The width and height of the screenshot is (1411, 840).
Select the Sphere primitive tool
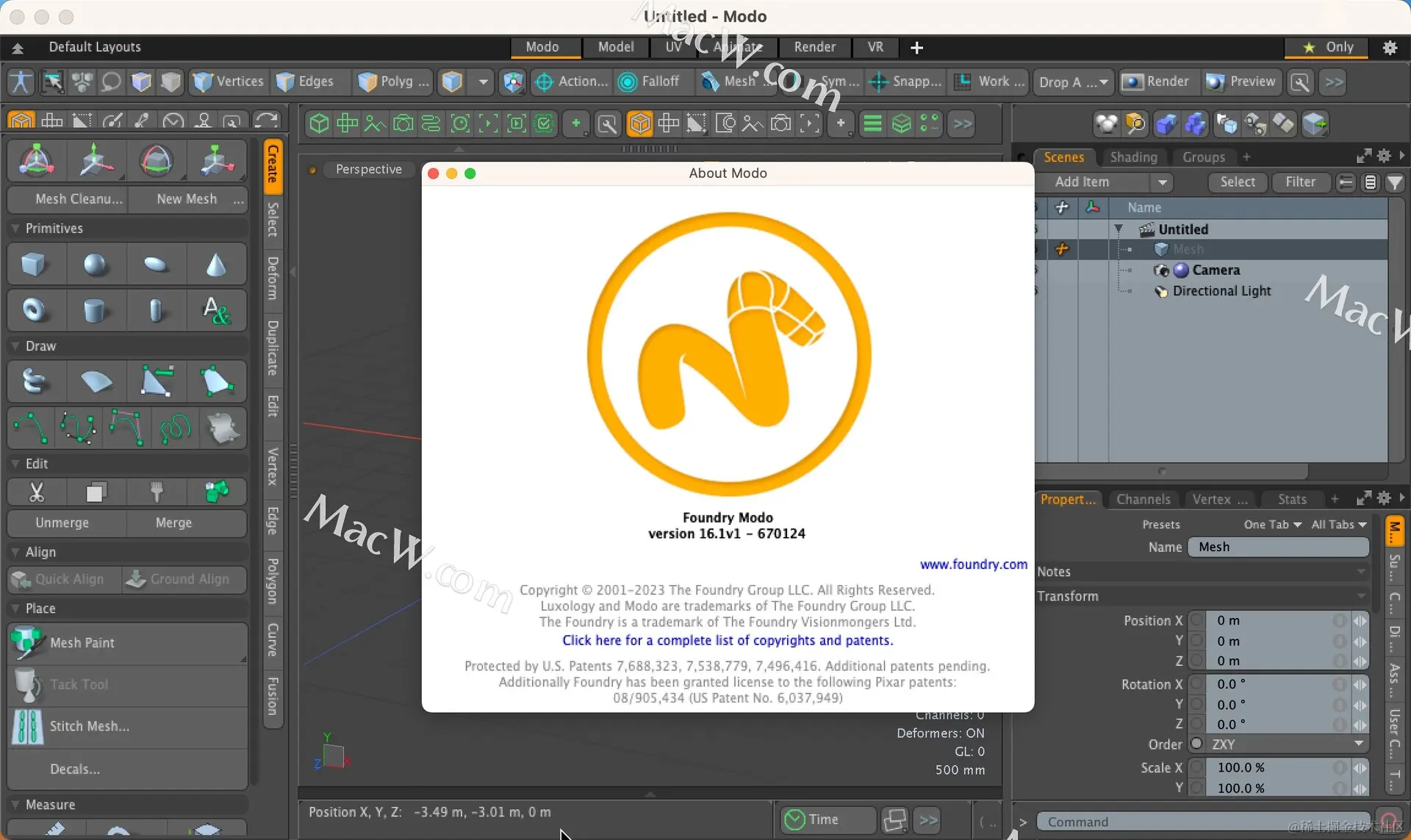click(96, 265)
